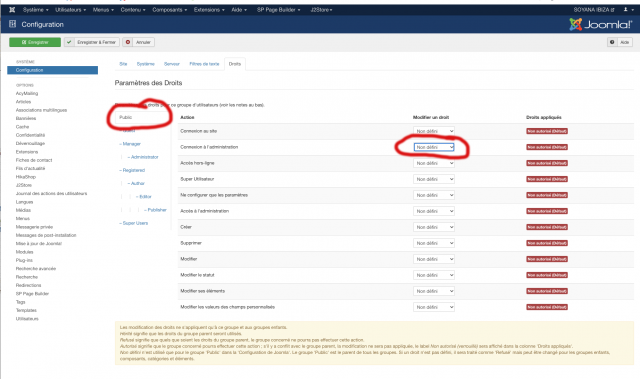Open the J2Store top menu
Screen dimensions: 640x379
point(322,9)
